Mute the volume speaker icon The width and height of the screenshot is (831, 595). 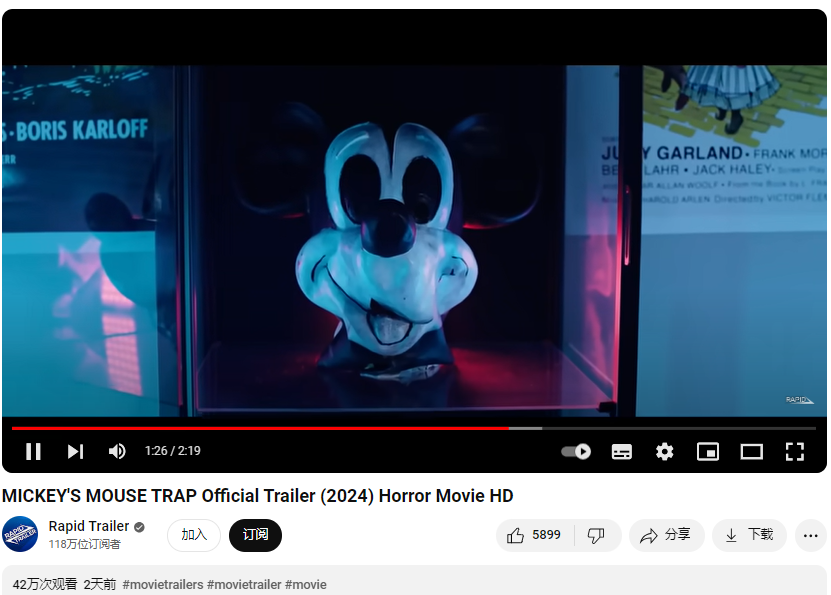tap(117, 451)
